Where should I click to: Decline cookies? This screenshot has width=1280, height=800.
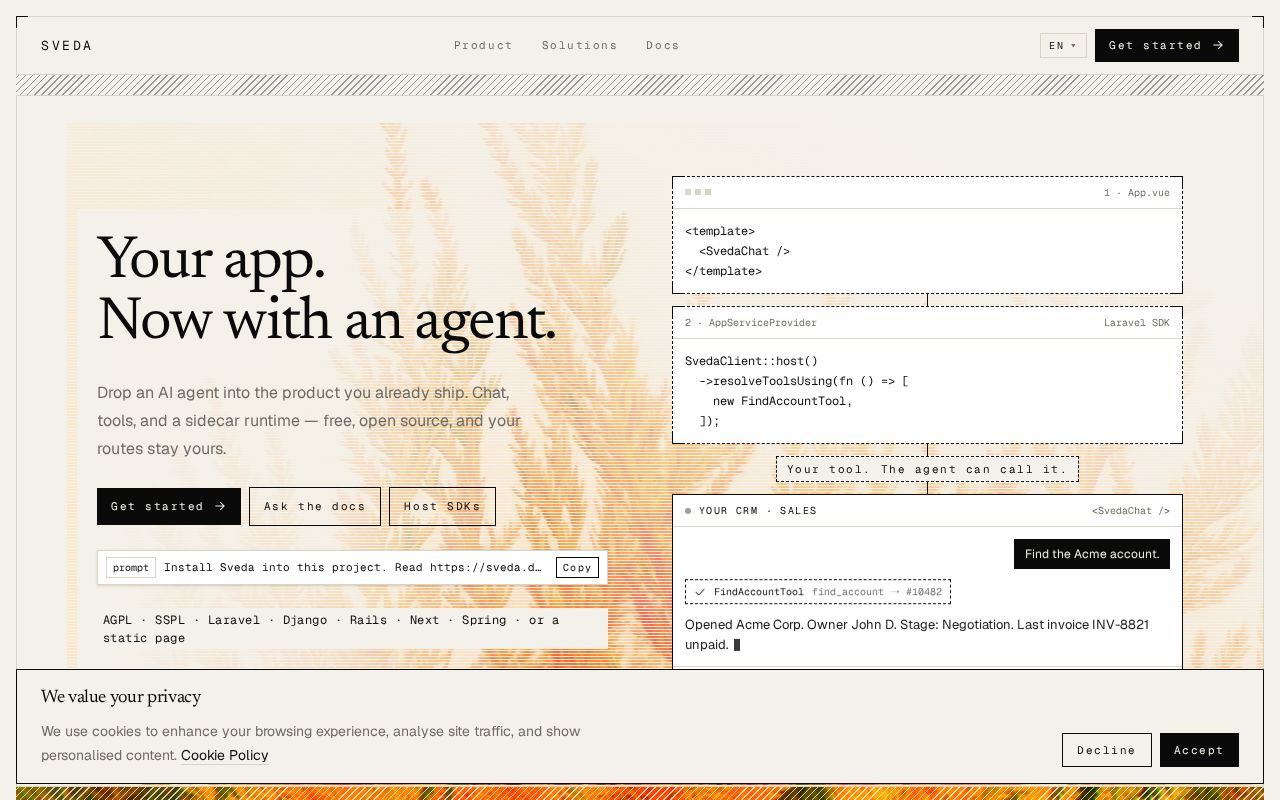tap(1107, 750)
